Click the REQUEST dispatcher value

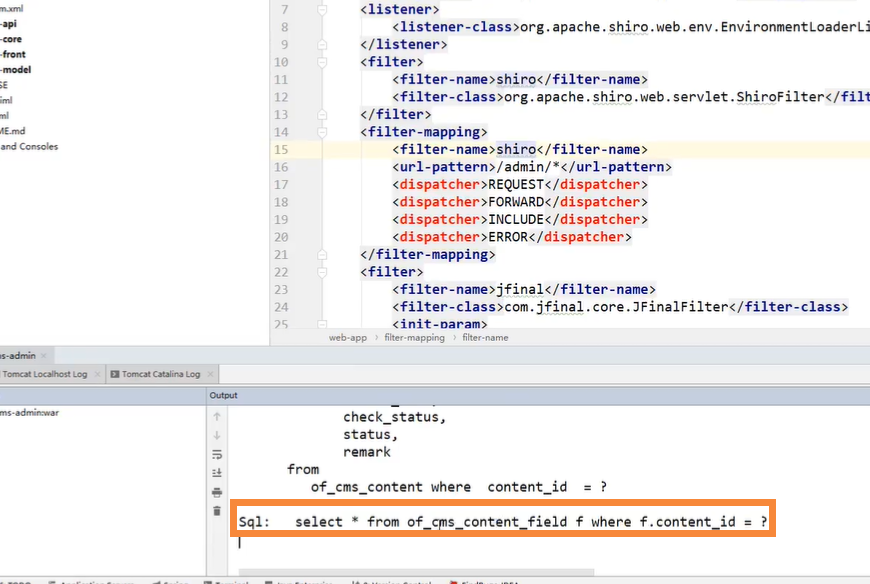[x=516, y=185]
